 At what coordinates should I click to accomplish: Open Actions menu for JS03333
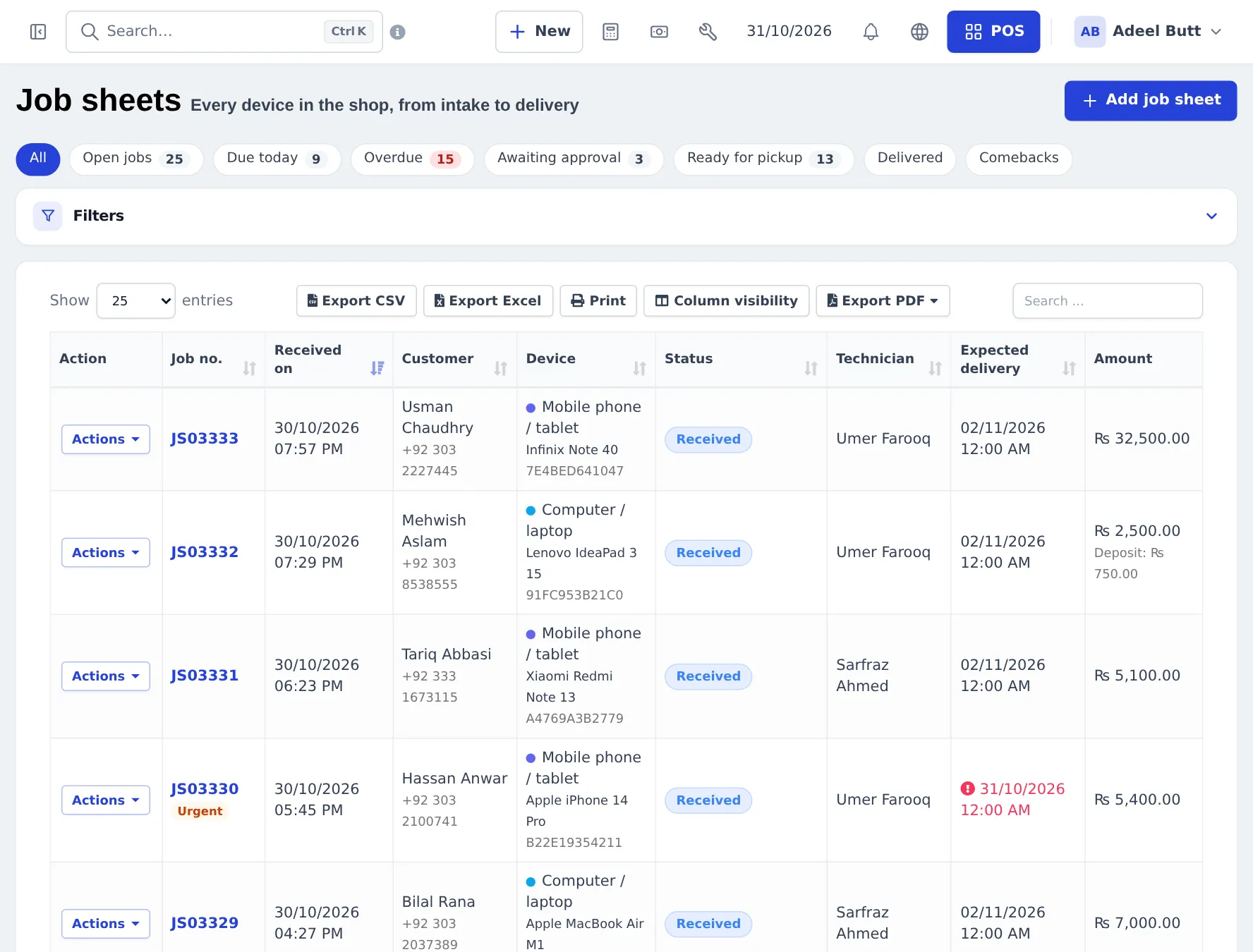pyautogui.click(x=106, y=439)
